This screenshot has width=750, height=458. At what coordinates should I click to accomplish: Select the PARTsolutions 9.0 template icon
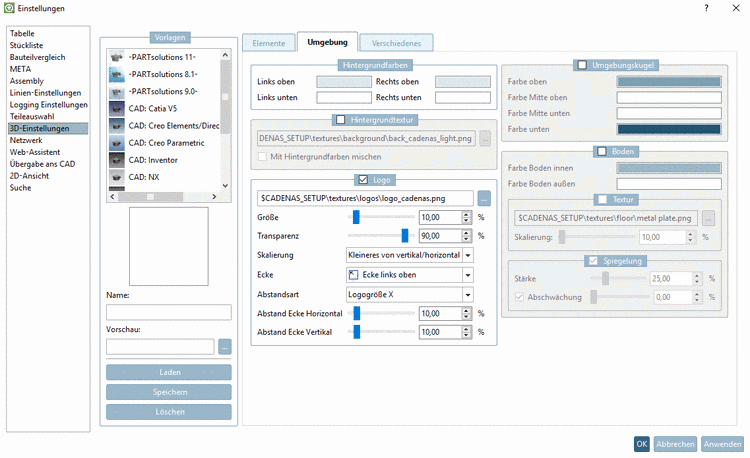click(x=117, y=91)
